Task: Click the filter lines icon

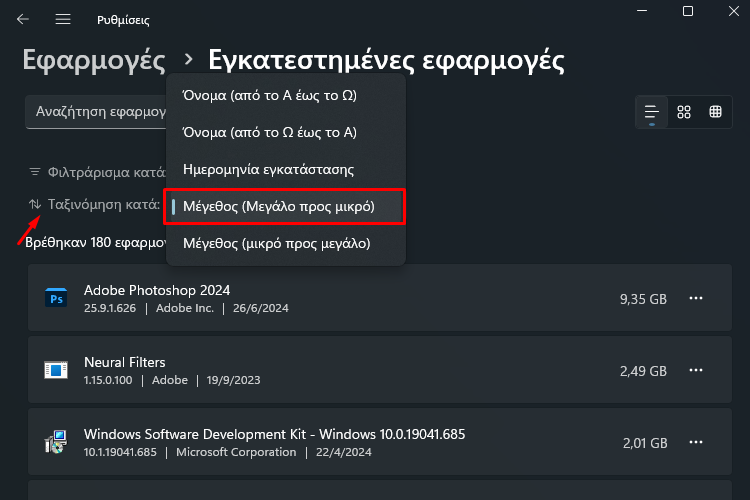Action: tap(34, 172)
